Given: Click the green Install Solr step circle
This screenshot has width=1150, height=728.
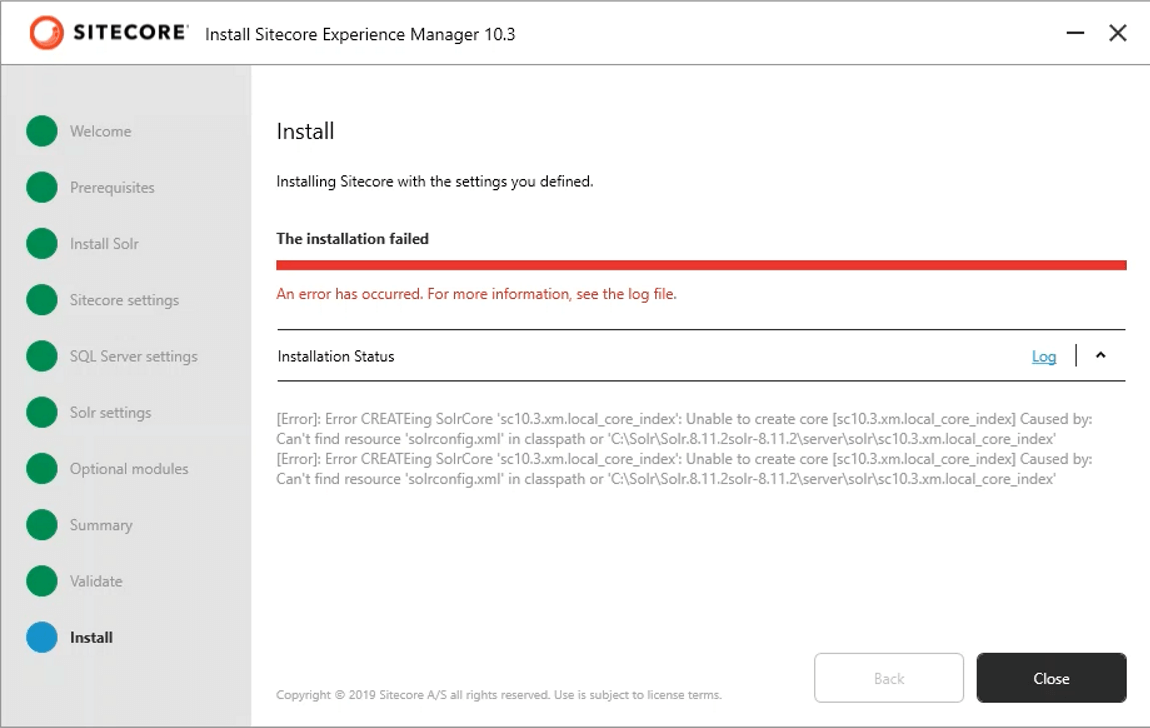Looking at the screenshot, I should [x=42, y=244].
